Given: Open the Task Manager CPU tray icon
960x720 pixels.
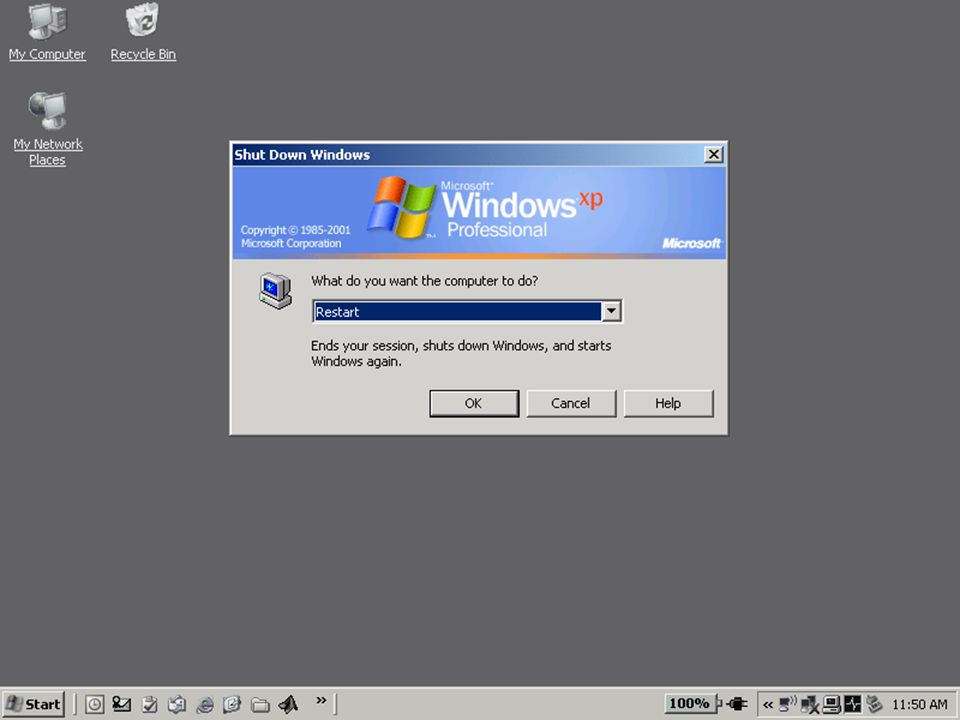Looking at the screenshot, I should [x=852, y=704].
